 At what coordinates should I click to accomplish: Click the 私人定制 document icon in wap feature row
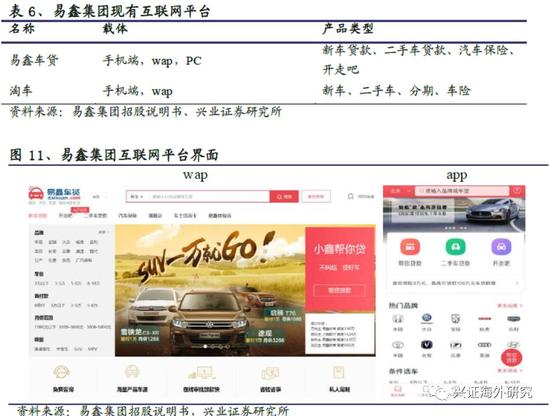[x=339, y=373]
